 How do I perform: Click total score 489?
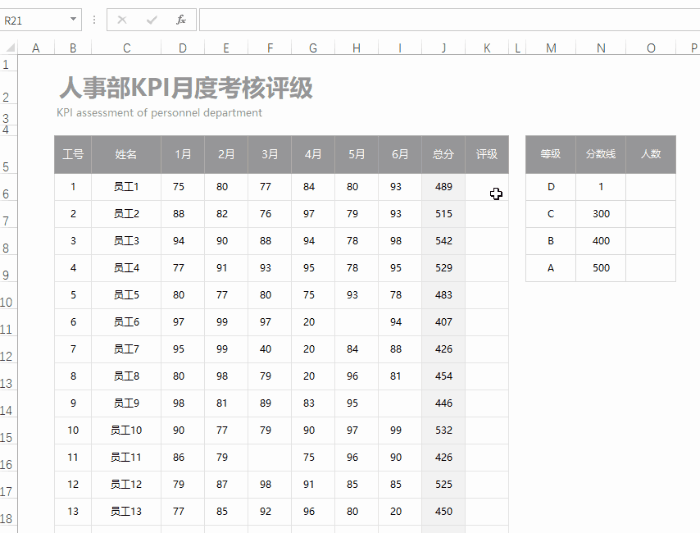pyautogui.click(x=443, y=187)
